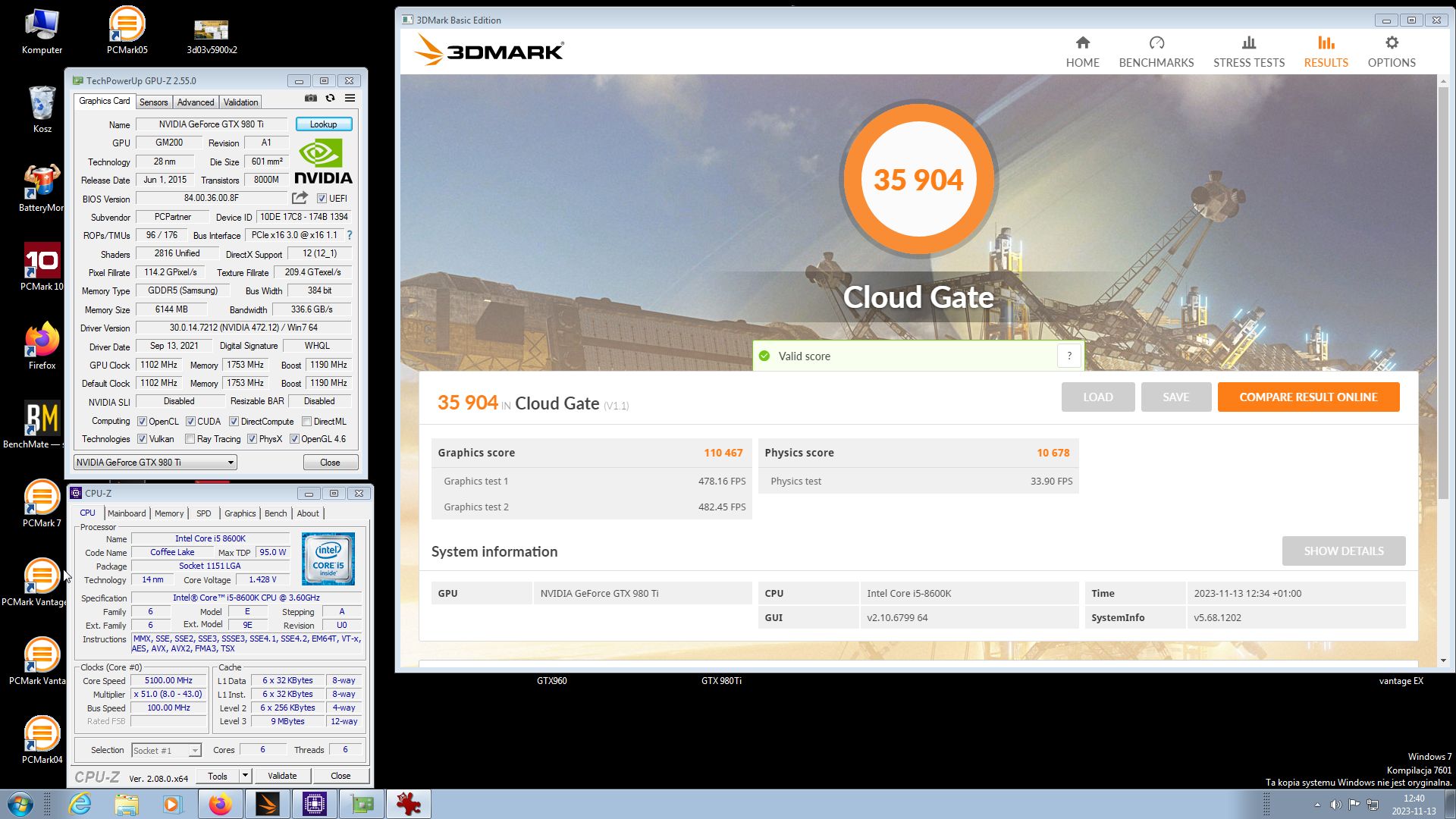Switch to the Bench tab in CPU-Z
The height and width of the screenshot is (819, 1456).
276,513
